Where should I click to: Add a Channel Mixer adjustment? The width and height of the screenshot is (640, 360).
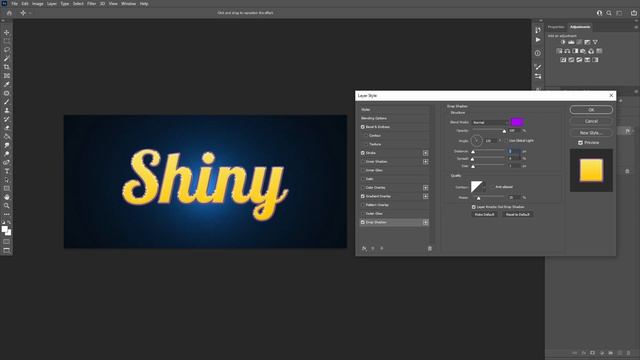(x=591, y=51)
